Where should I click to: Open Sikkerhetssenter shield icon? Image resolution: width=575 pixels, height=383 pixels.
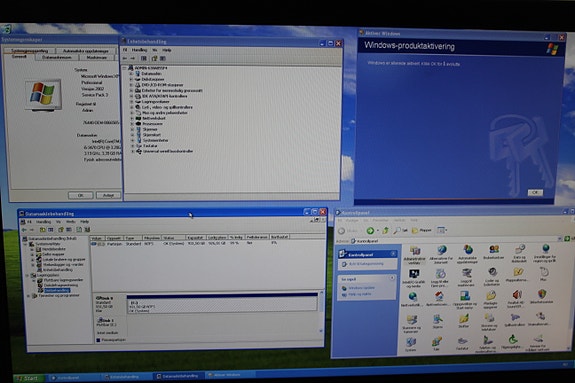pyautogui.click(x=542, y=296)
